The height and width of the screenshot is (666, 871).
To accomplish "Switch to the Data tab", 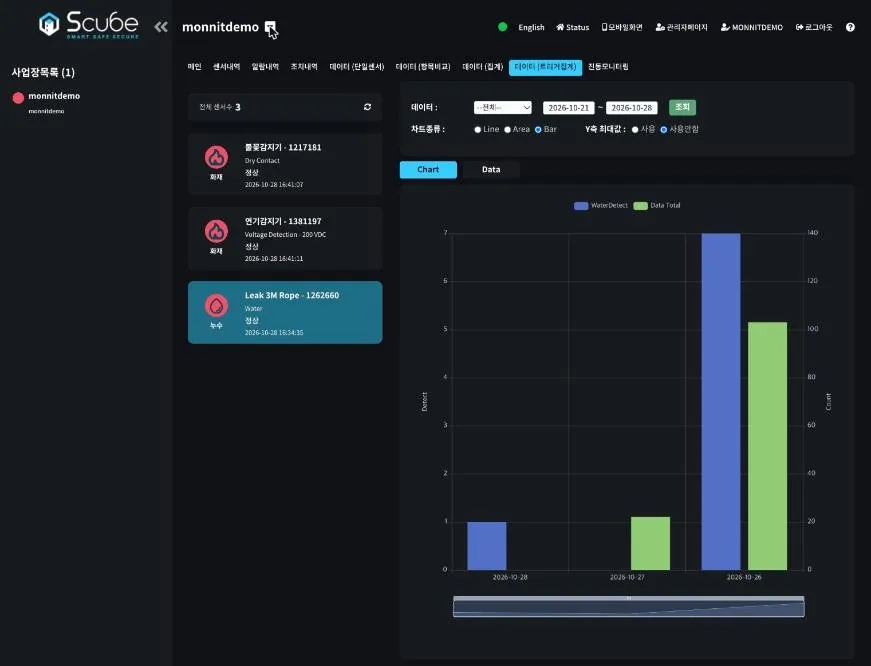I will pyautogui.click(x=491, y=169).
